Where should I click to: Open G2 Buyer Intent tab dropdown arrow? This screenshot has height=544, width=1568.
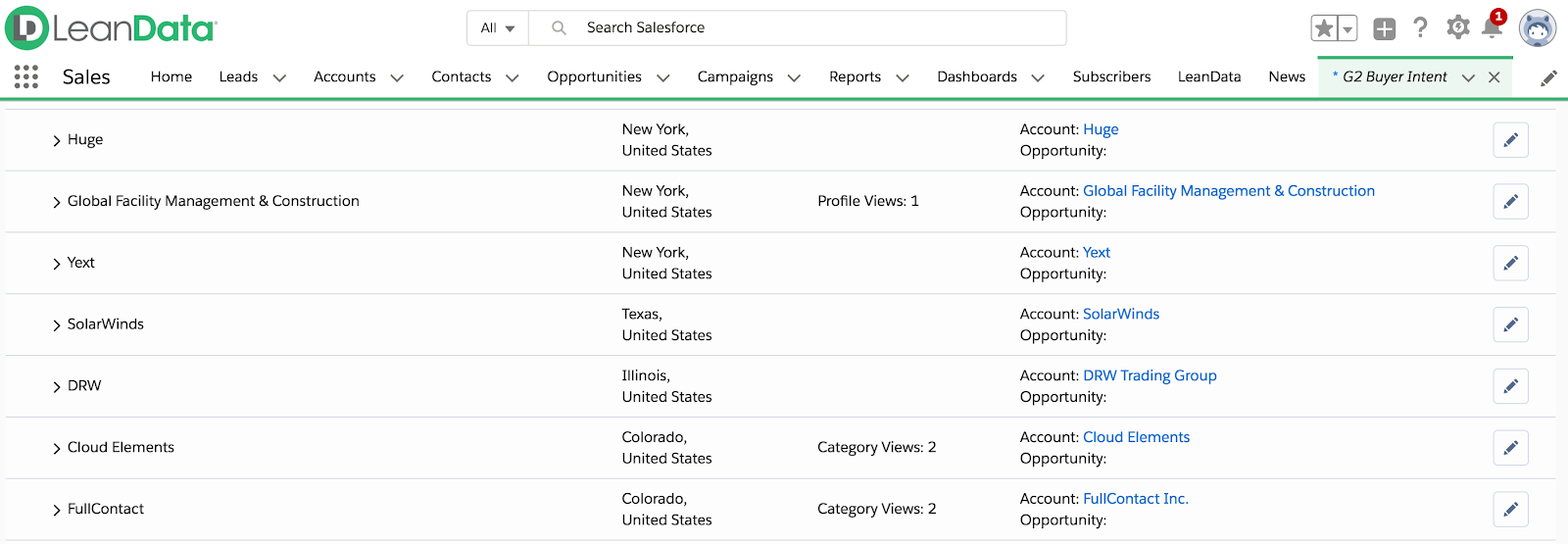click(1468, 77)
